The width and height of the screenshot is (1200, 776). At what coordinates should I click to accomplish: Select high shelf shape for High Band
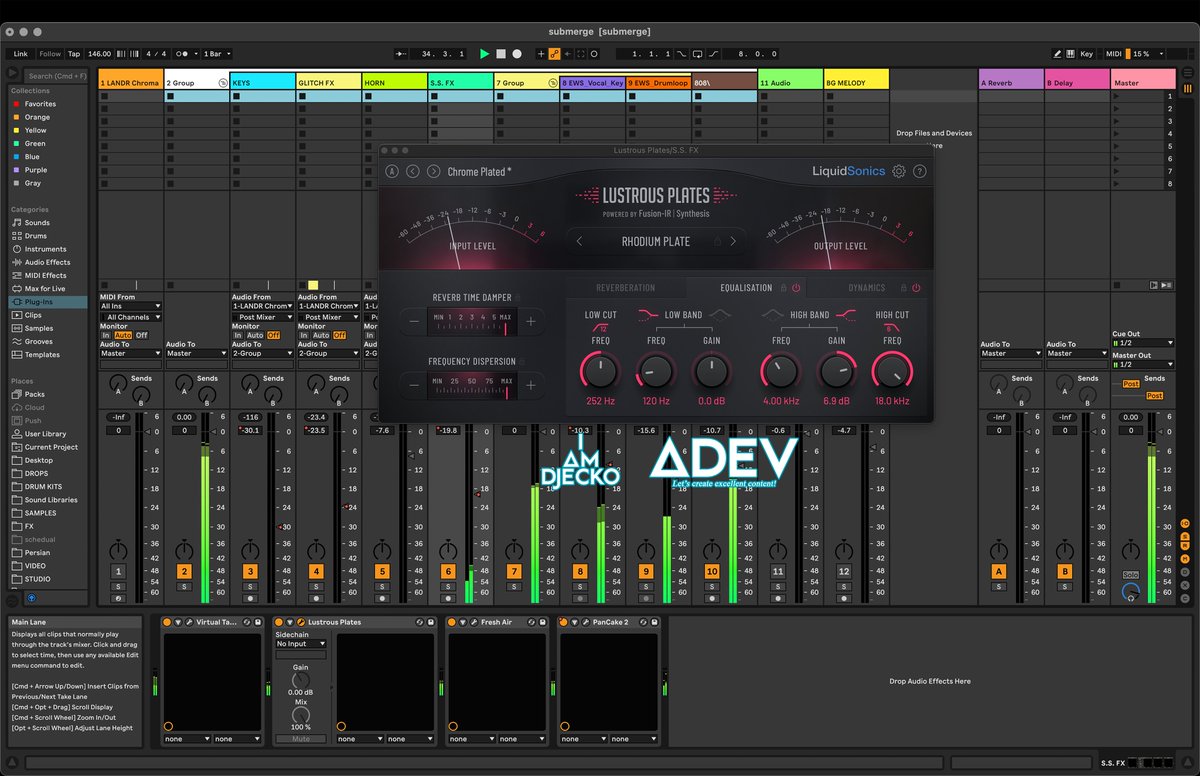(x=847, y=314)
